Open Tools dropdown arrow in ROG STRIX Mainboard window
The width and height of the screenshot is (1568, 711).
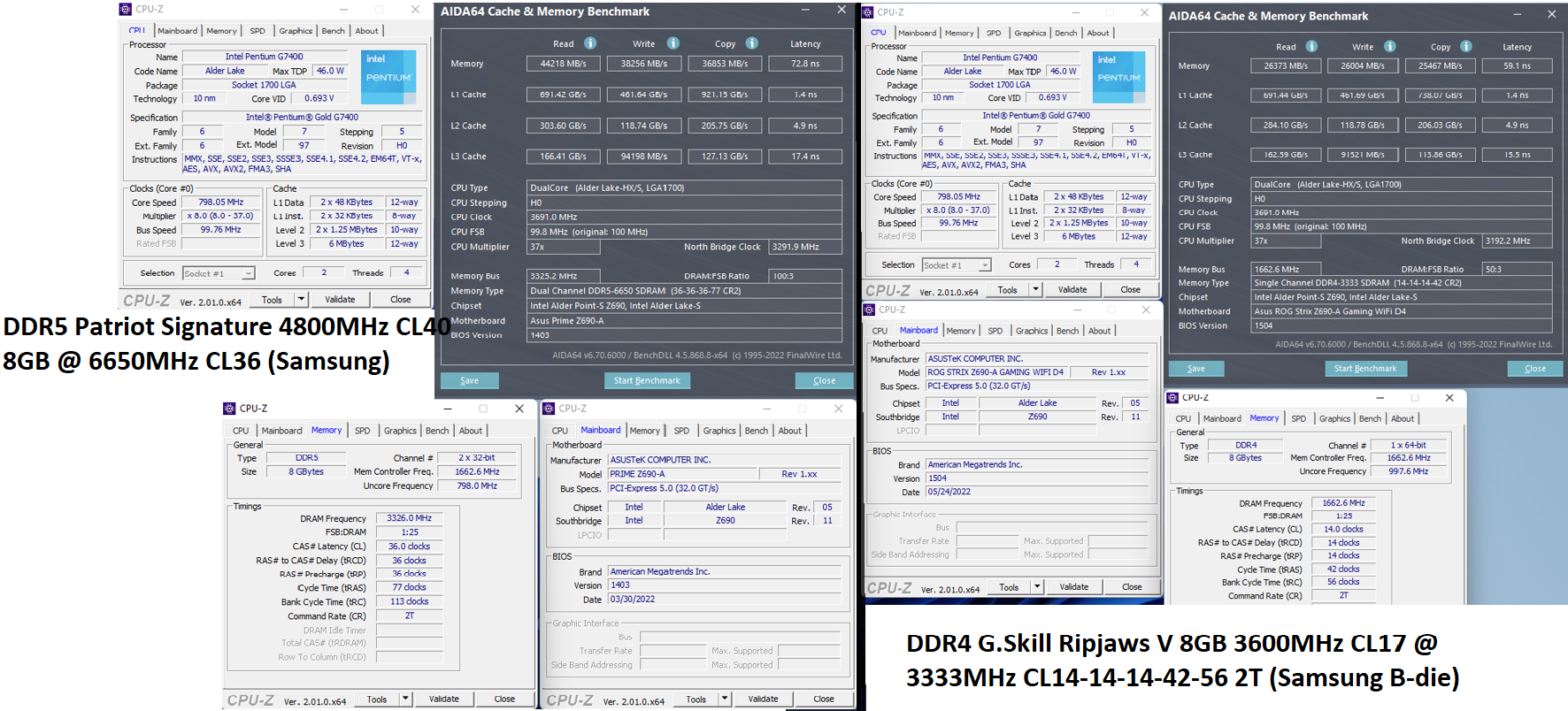pyautogui.click(x=1037, y=587)
